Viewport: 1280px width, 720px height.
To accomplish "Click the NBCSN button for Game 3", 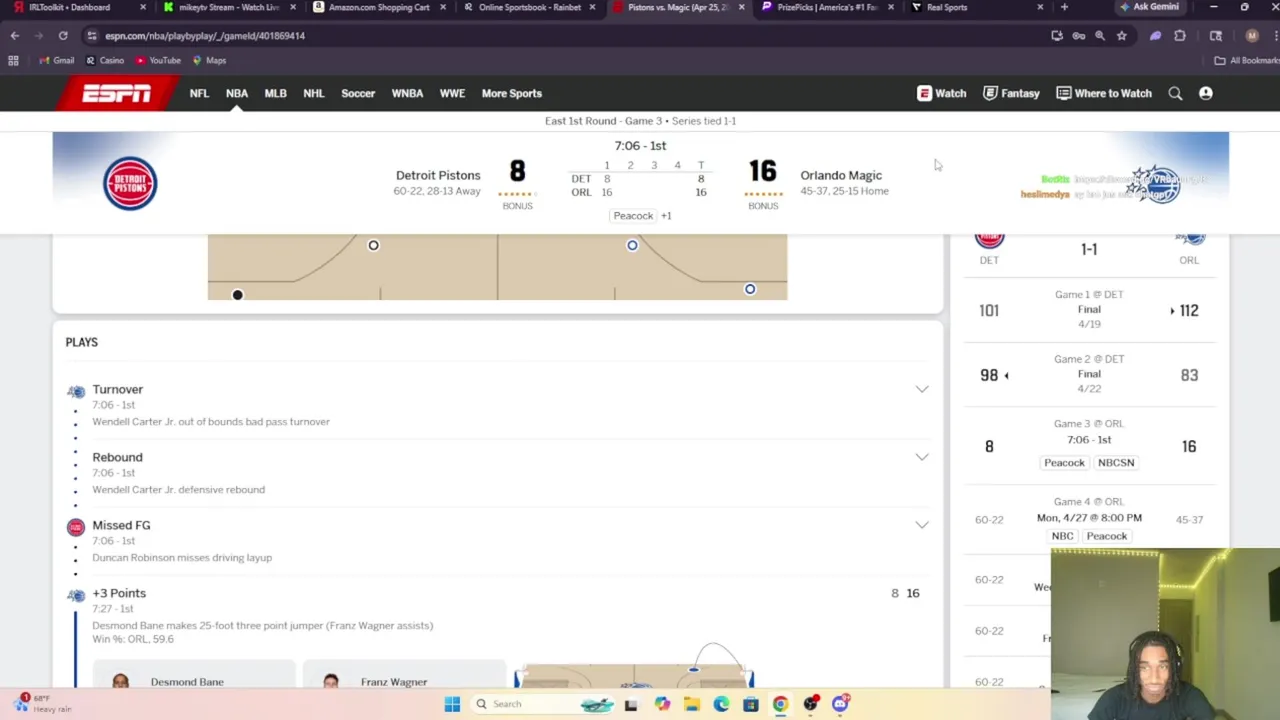I will coord(1116,463).
